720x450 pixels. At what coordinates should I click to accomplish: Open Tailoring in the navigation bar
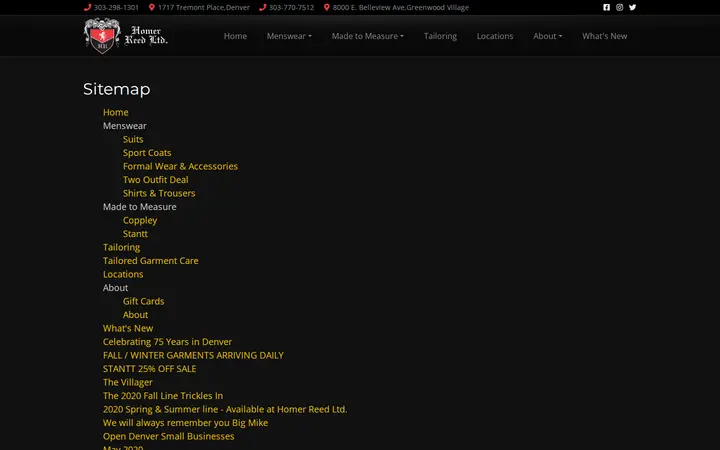pyautogui.click(x=440, y=36)
